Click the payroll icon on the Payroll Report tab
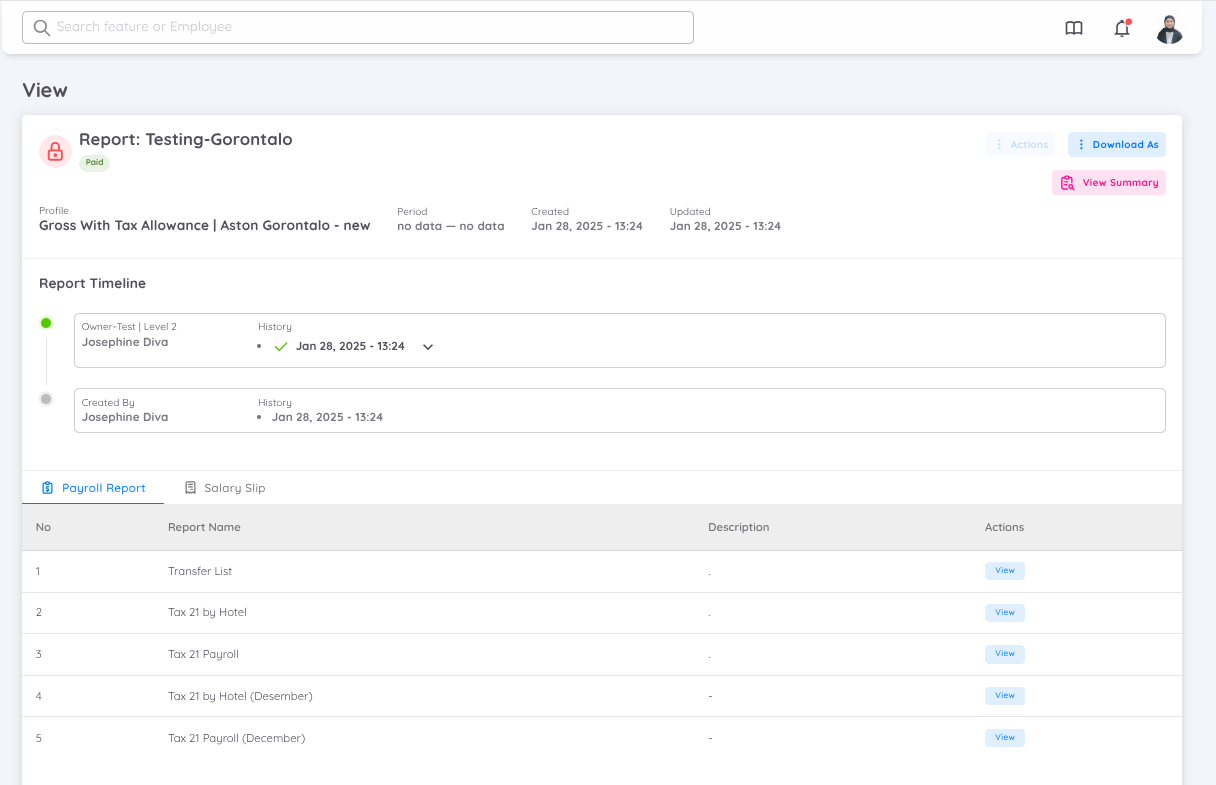This screenshot has width=1216, height=785. coord(47,487)
